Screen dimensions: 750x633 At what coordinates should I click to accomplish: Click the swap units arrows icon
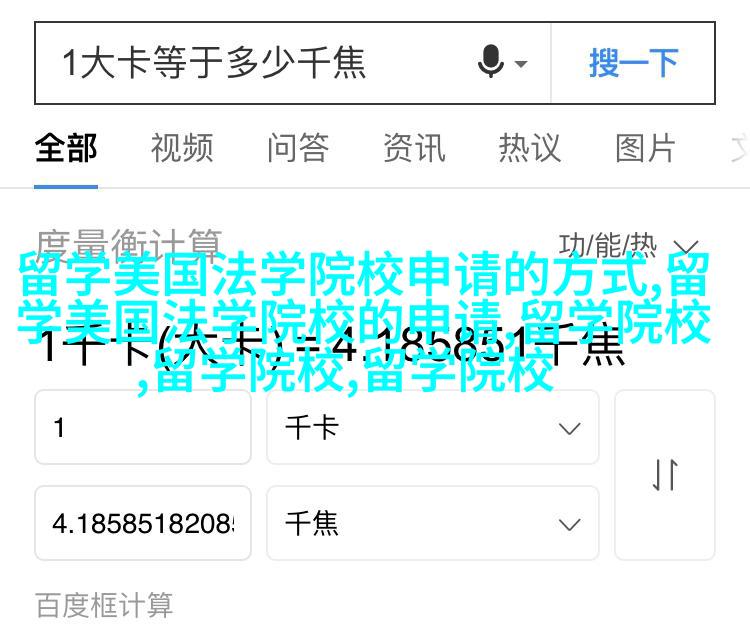coord(665,475)
